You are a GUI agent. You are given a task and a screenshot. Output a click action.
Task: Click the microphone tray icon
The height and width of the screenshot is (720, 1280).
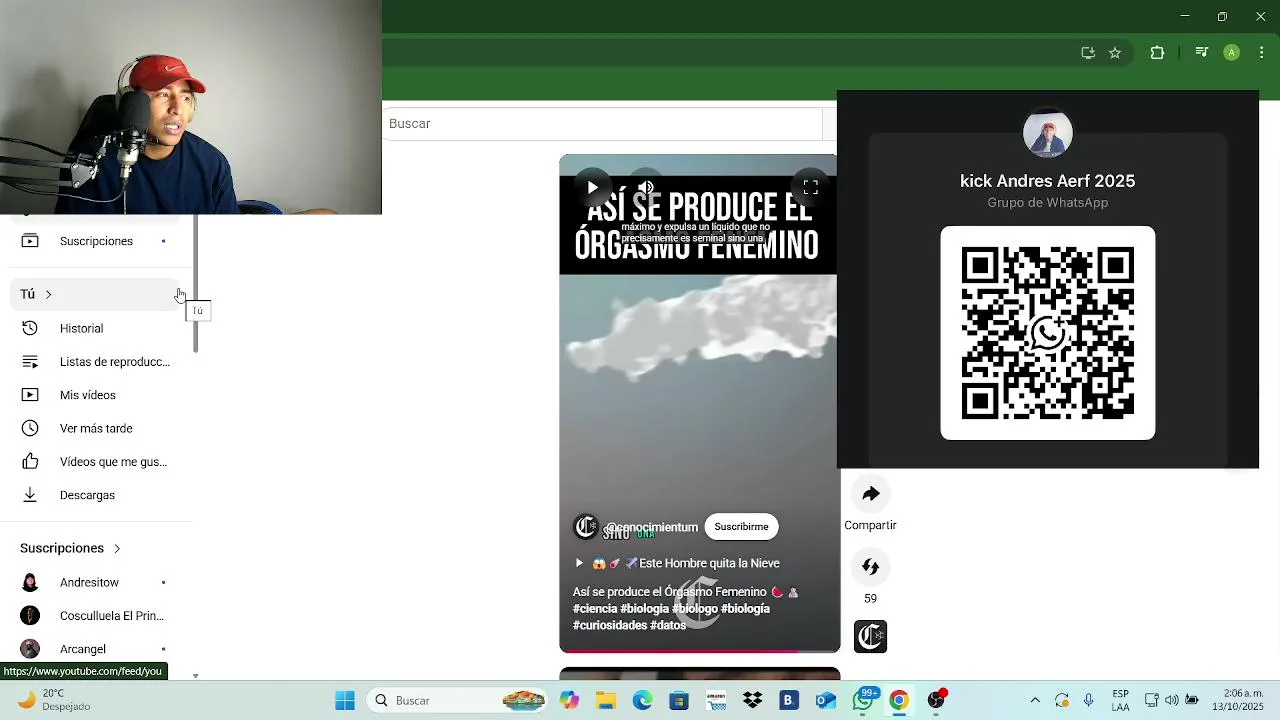point(1088,701)
